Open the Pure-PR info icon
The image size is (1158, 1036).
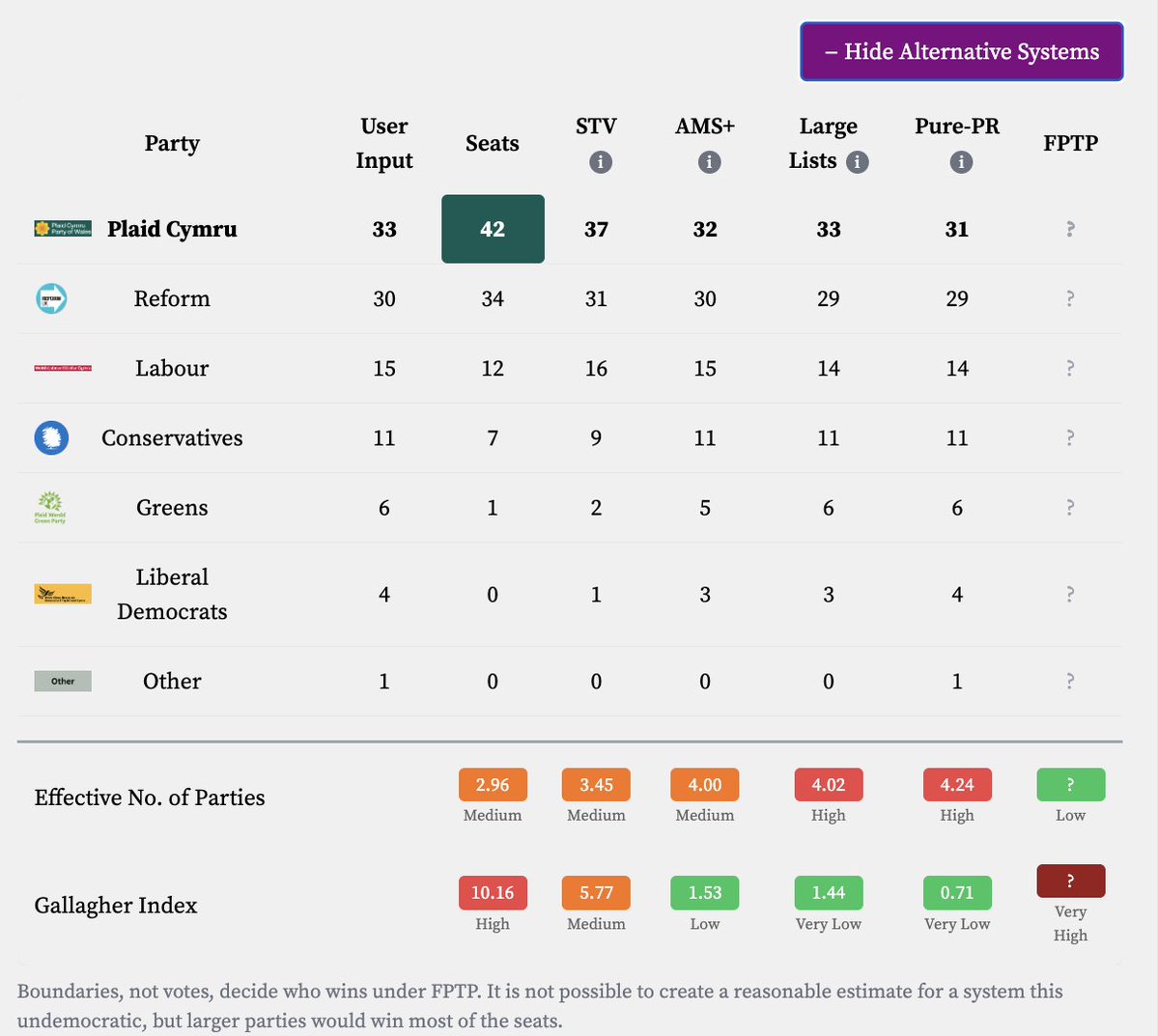coord(961,161)
